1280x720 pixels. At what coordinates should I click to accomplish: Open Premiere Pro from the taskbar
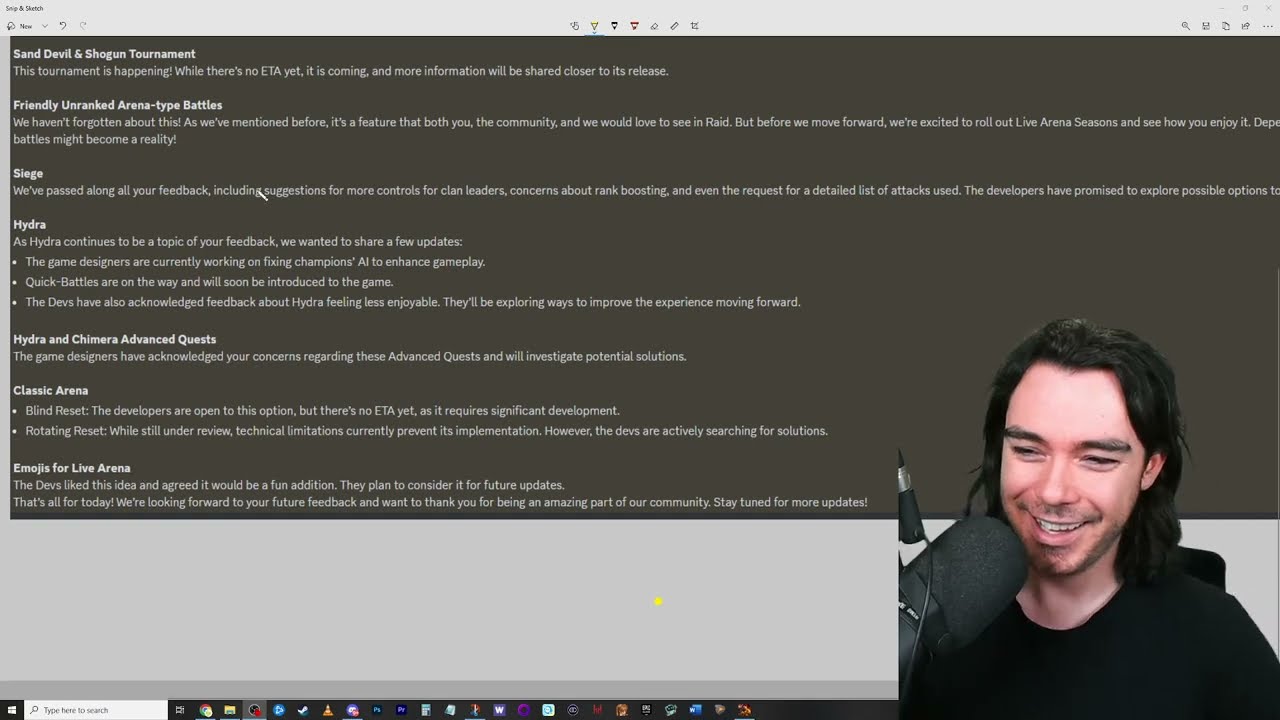[x=402, y=710]
